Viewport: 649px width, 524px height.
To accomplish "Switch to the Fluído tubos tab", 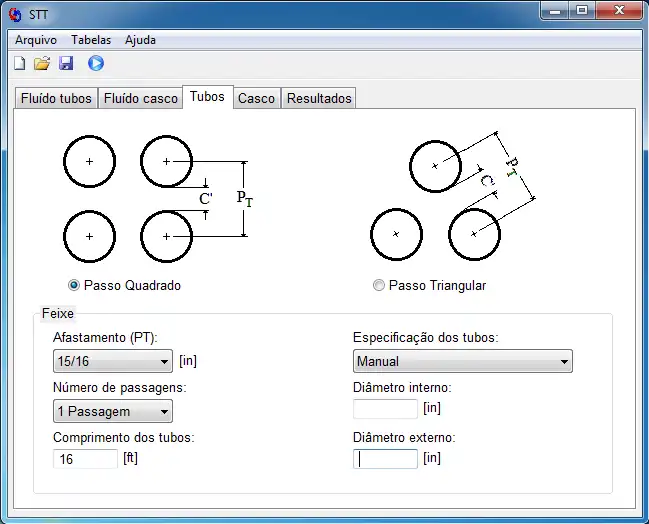I will [56, 99].
